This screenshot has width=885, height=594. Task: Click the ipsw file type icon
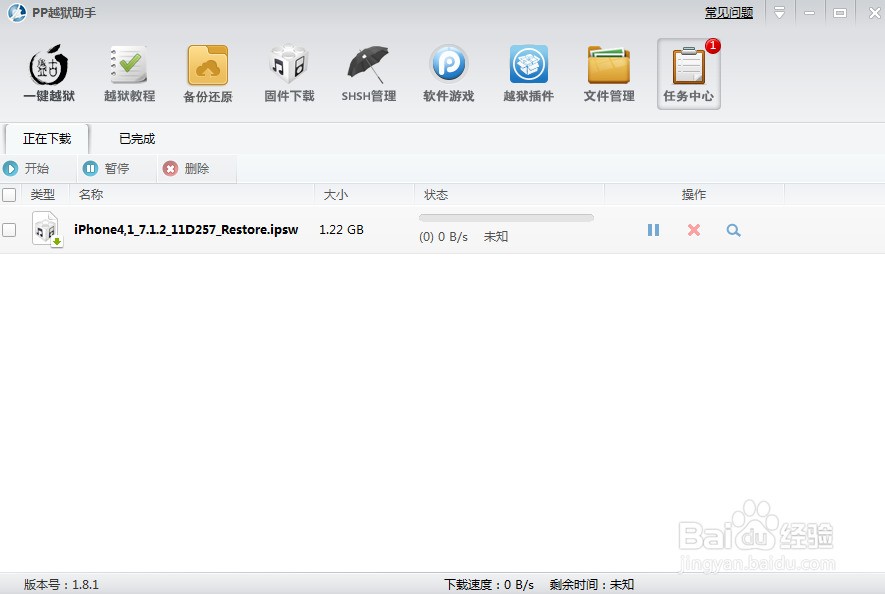coord(46,229)
